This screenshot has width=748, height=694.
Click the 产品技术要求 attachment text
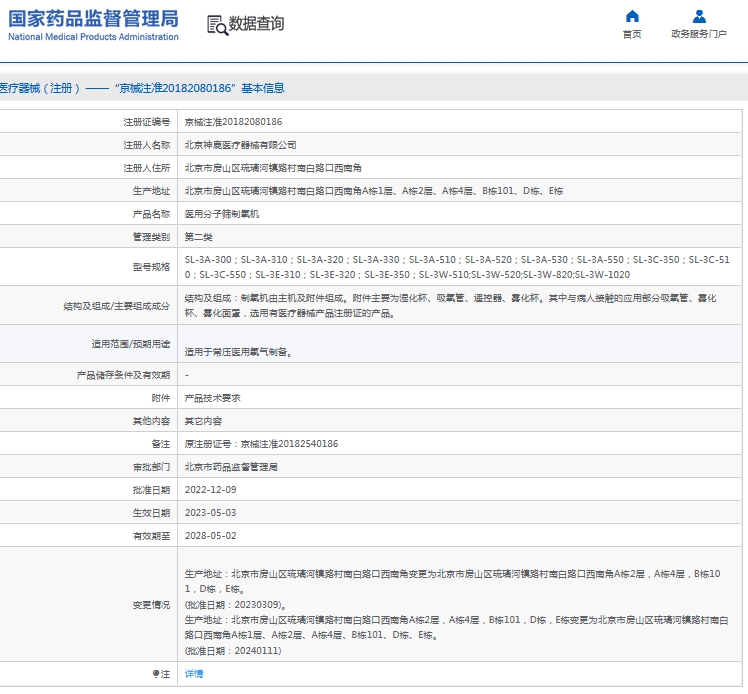(x=212, y=398)
